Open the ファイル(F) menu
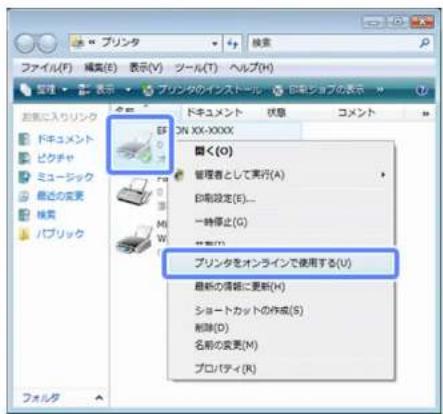Image resolution: width=443 pixels, height=414 pixels. (x=46, y=68)
